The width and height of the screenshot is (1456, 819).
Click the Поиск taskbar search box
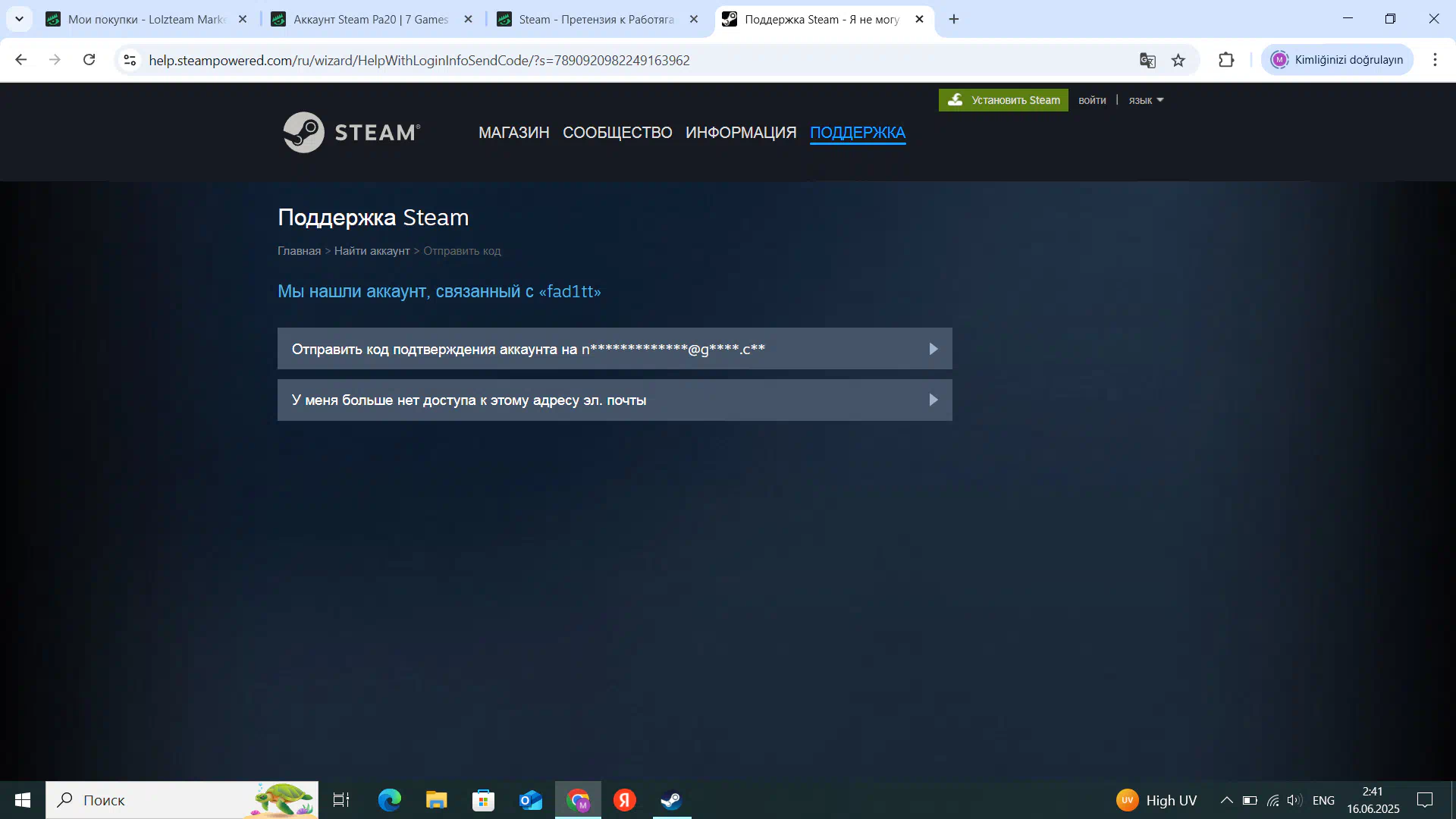[182, 800]
